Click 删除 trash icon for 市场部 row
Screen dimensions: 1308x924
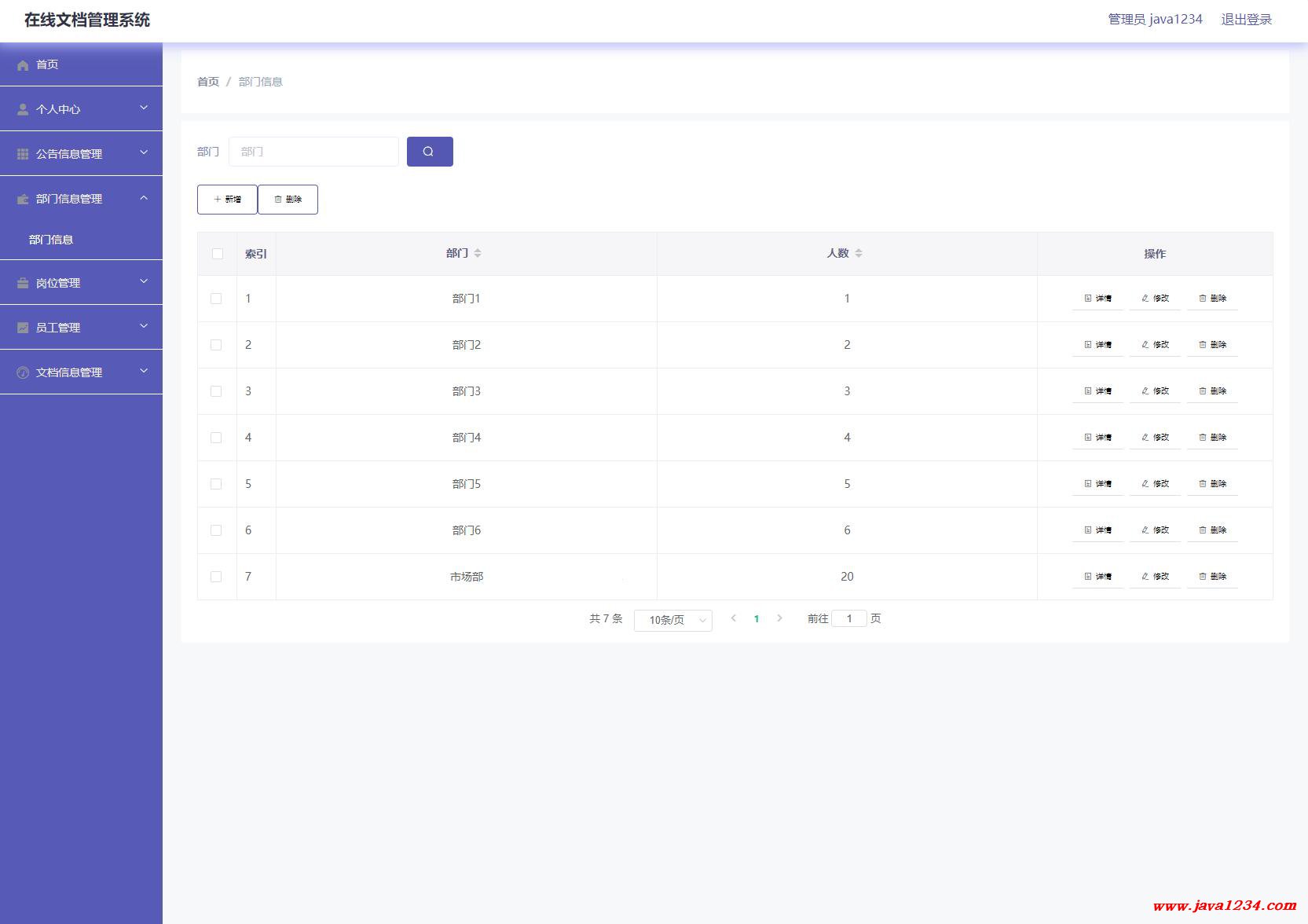pyautogui.click(x=1203, y=577)
